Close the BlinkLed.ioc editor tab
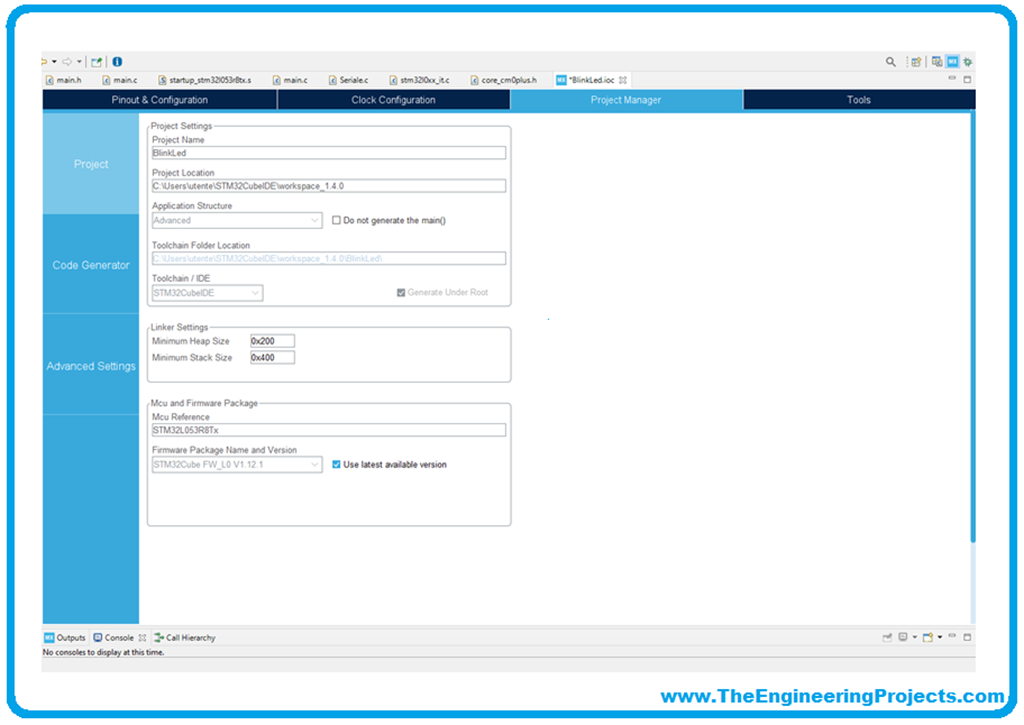1024x725 pixels. [x=622, y=80]
